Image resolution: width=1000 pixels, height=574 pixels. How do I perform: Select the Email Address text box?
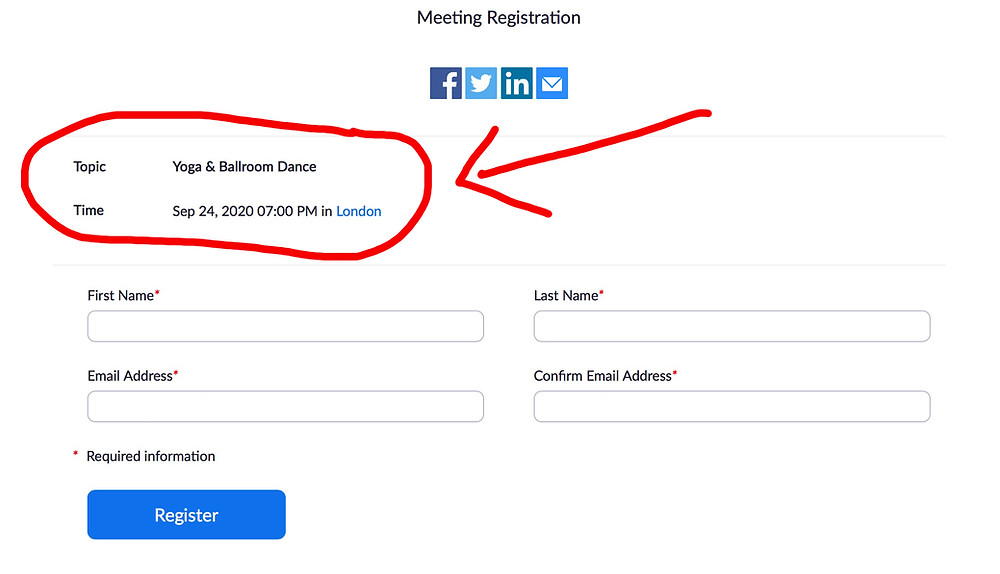click(x=285, y=406)
